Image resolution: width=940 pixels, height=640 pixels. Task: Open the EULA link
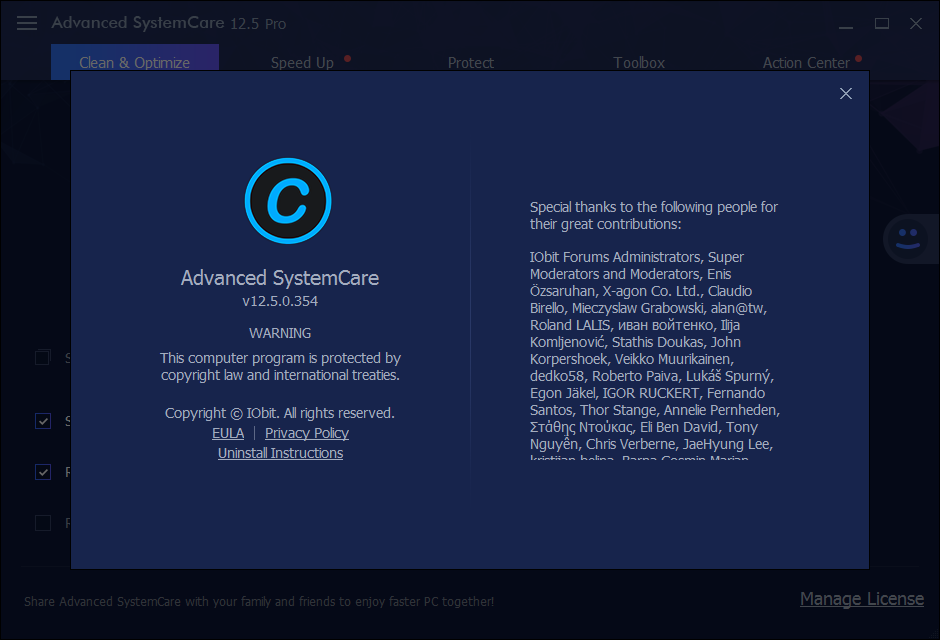point(228,433)
